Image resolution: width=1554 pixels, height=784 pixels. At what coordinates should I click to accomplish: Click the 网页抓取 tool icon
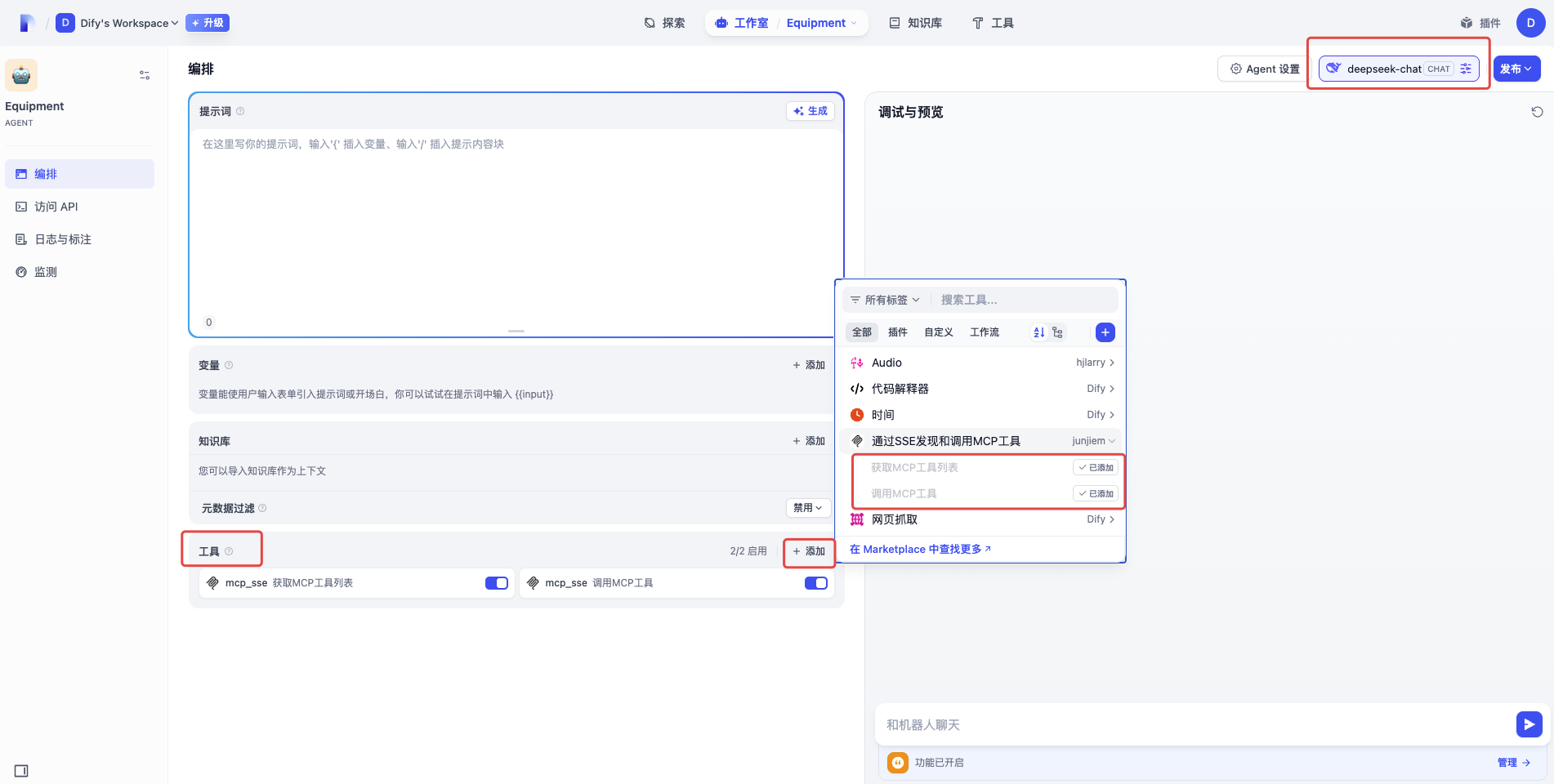(857, 519)
